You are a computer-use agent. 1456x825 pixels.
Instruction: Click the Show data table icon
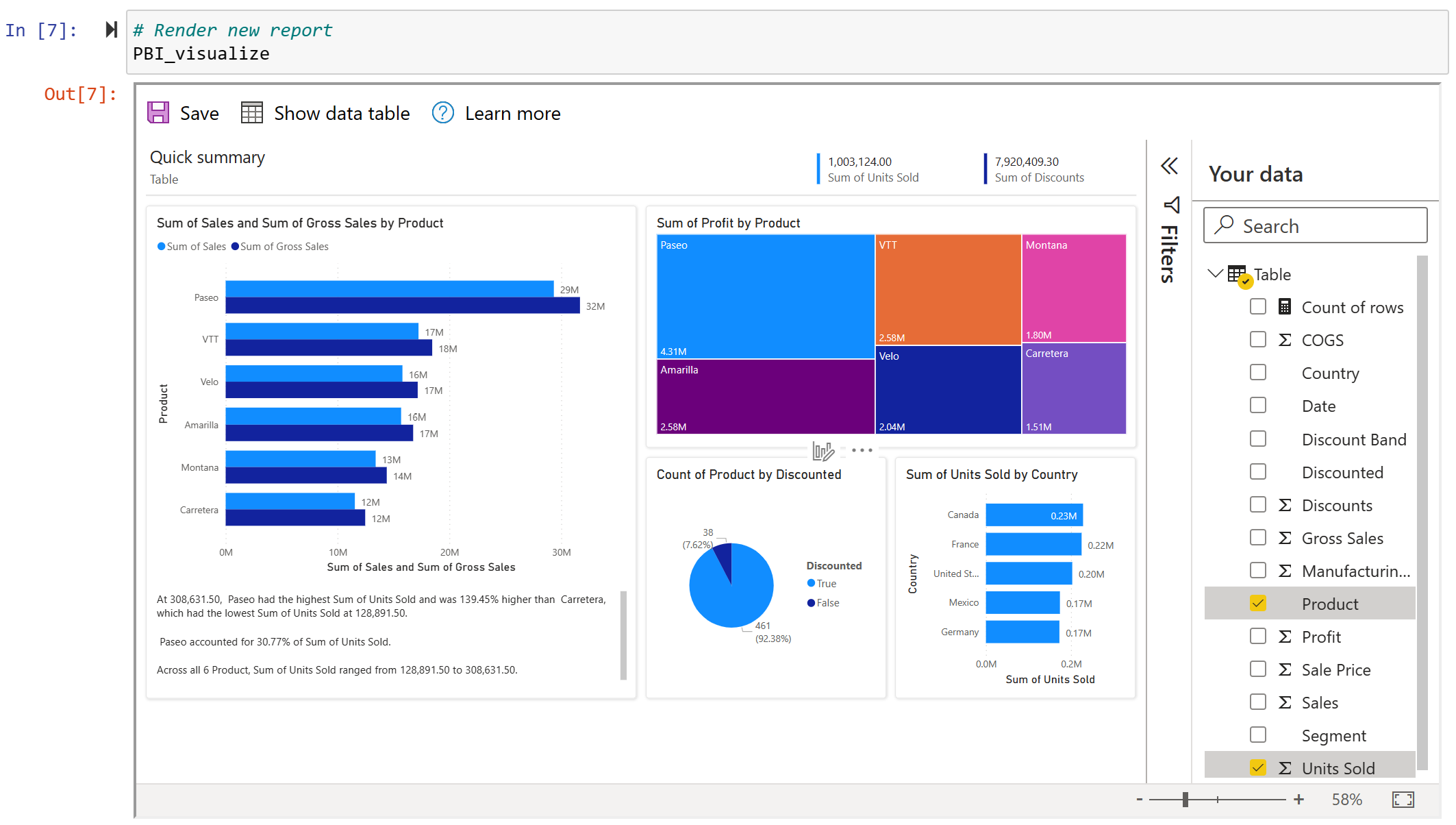(252, 113)
